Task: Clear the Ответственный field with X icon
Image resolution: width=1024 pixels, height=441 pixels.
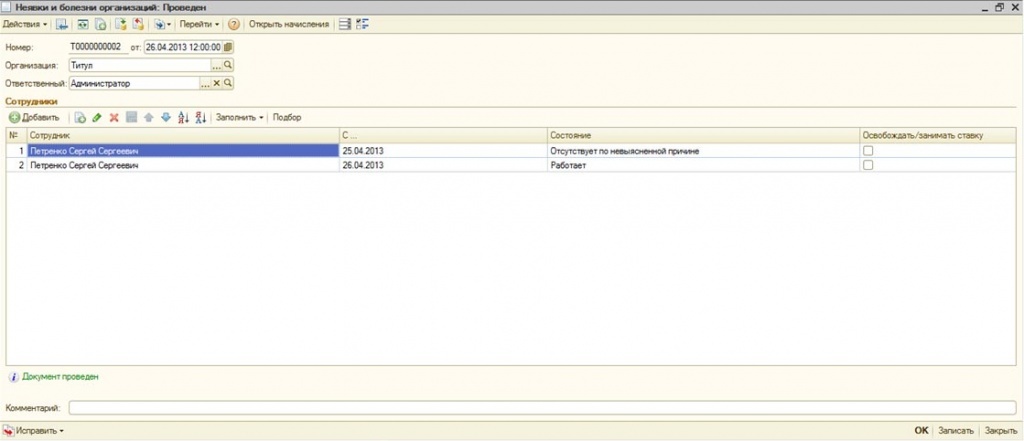Action: click(x=217, y=84)
